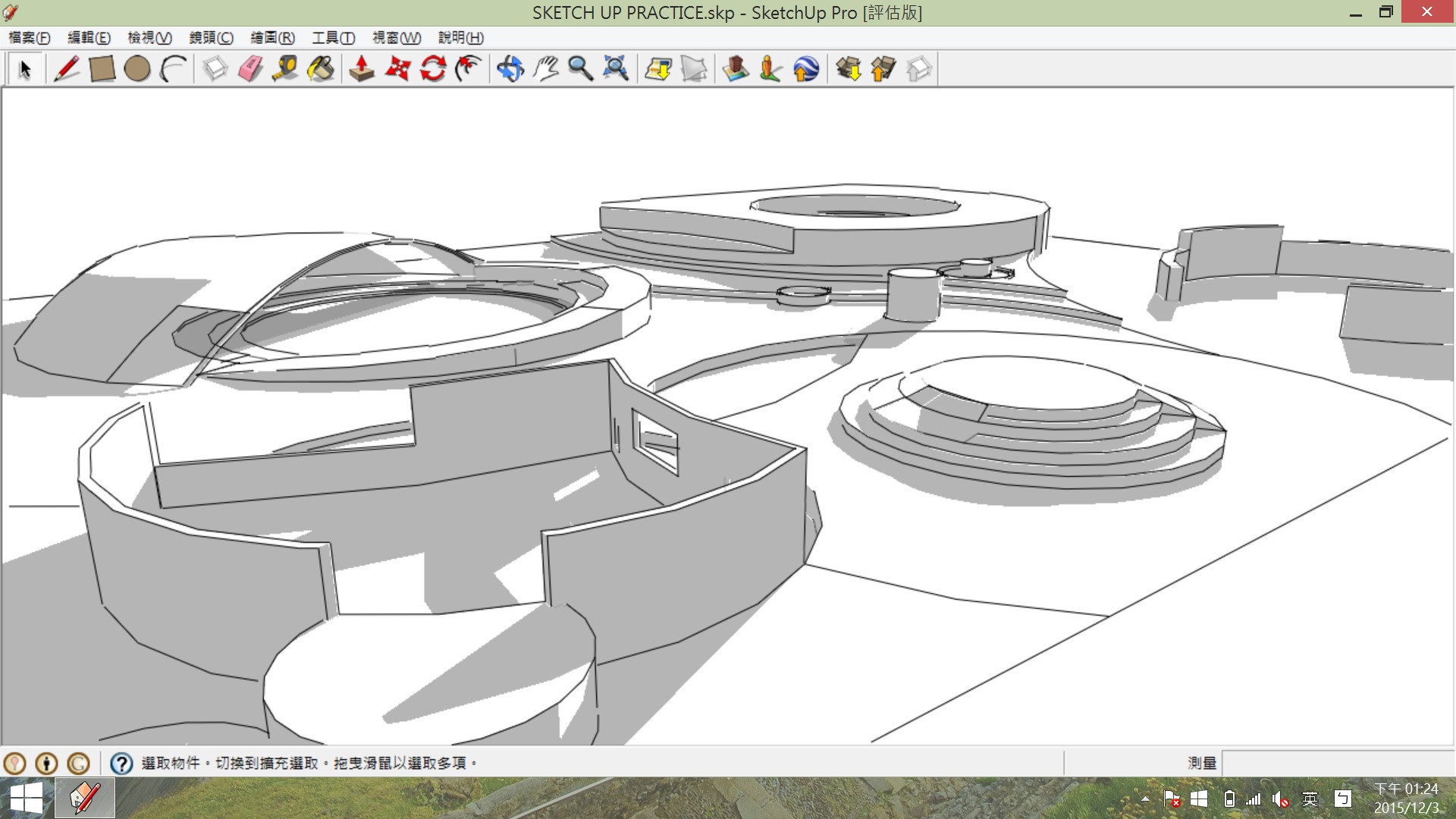Click the muted volume speaker icon
The image size is (1456, 819).
click(1281, 799)
